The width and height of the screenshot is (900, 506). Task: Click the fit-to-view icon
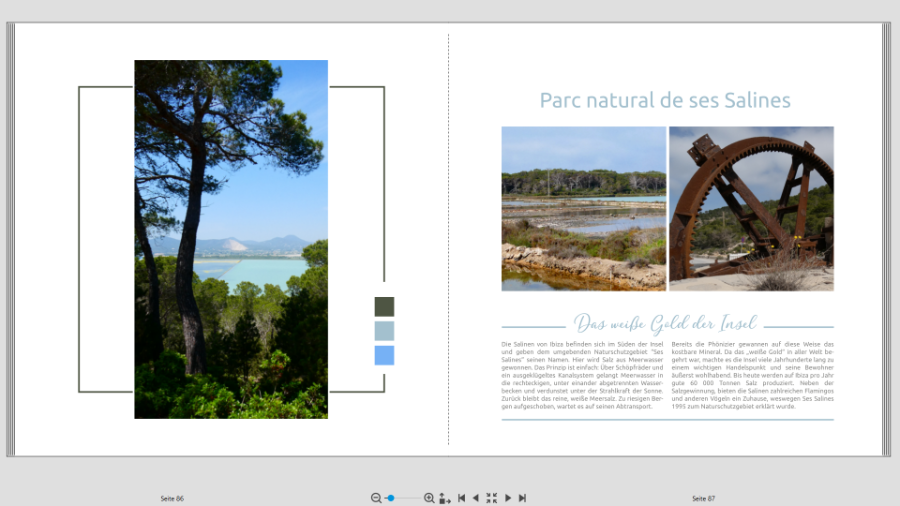(491, 498)
